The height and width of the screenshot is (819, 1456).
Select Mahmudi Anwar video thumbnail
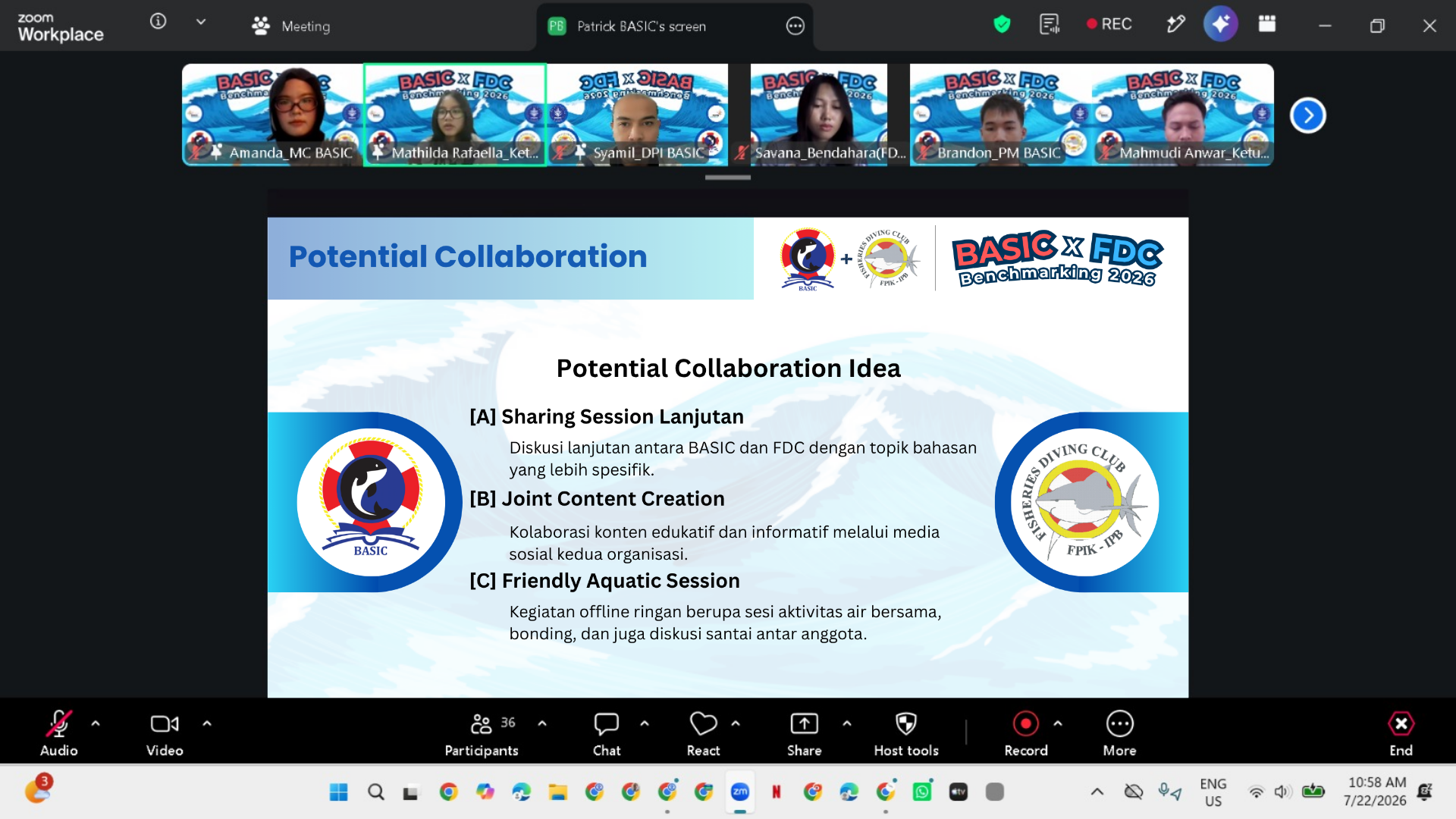click(1183, 115)
